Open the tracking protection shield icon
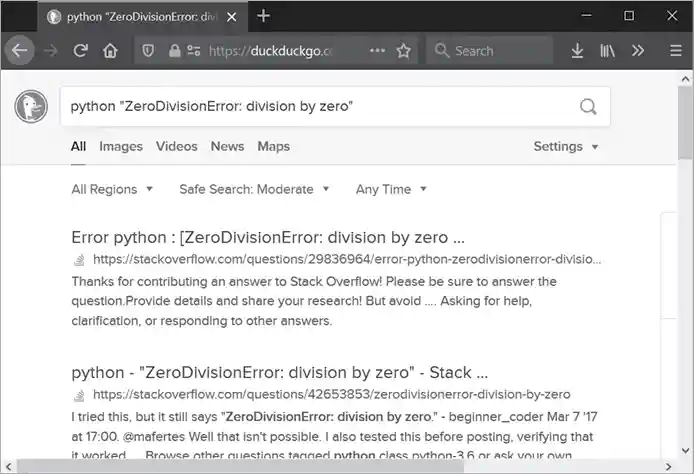 [x=148, y=51]
